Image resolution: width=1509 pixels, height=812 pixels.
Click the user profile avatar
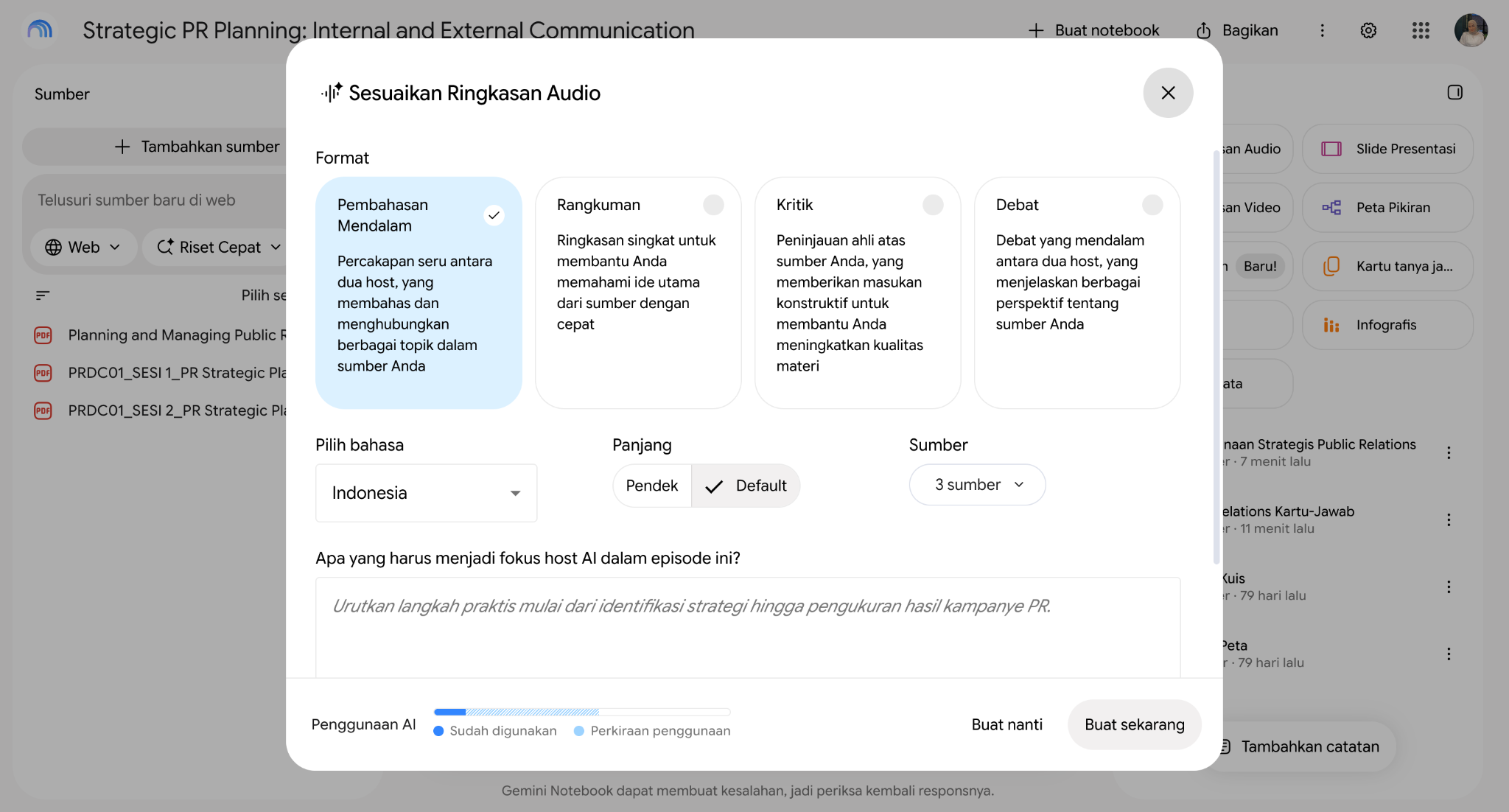pos(1471,30)
